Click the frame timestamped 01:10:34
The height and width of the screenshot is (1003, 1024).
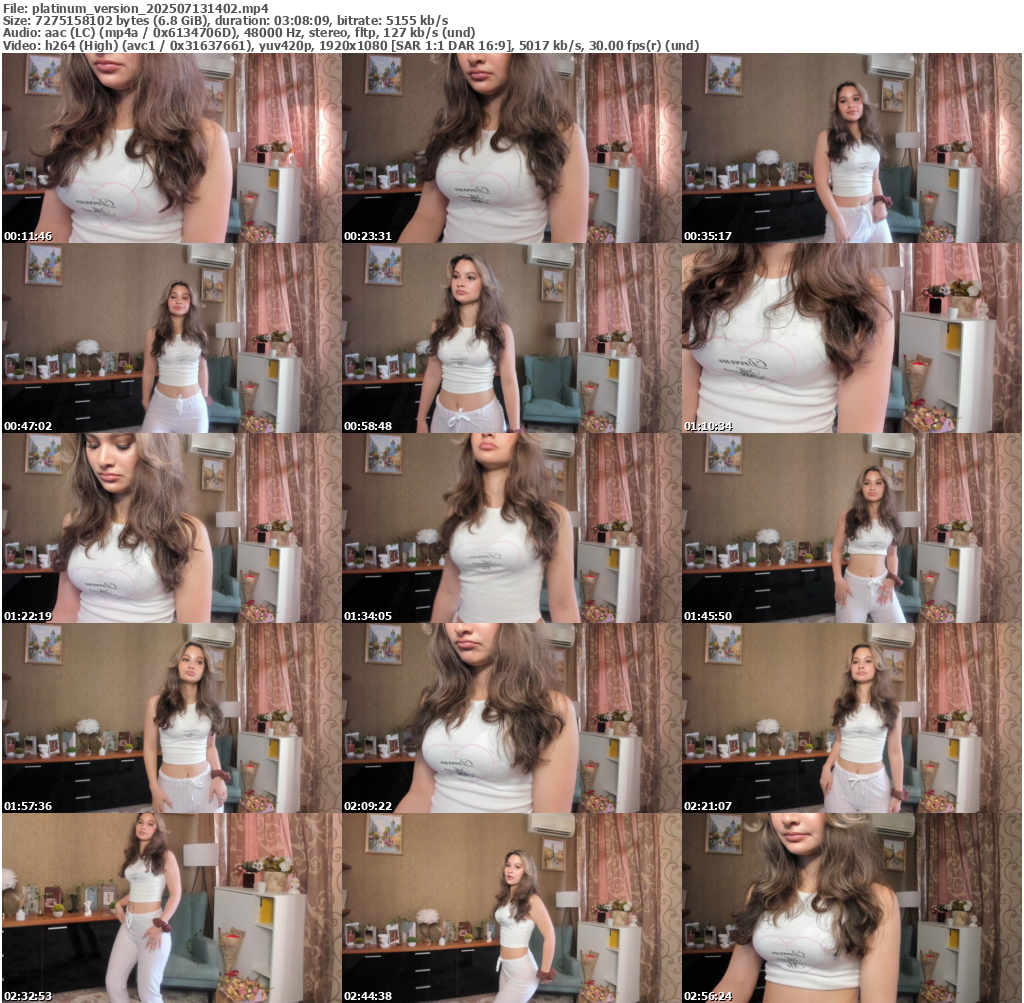coord(852,339)
